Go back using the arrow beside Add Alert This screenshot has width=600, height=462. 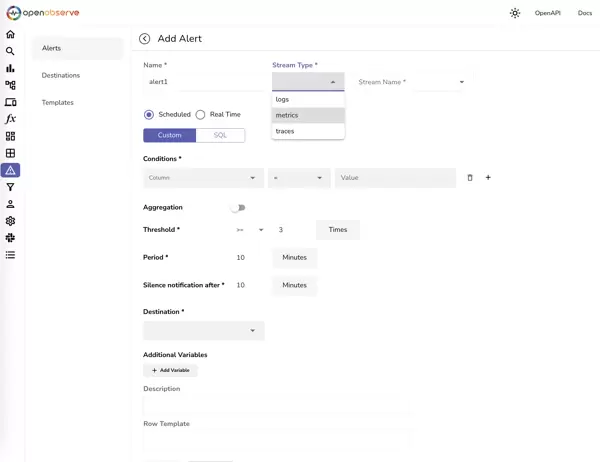(x=145, y=39)
